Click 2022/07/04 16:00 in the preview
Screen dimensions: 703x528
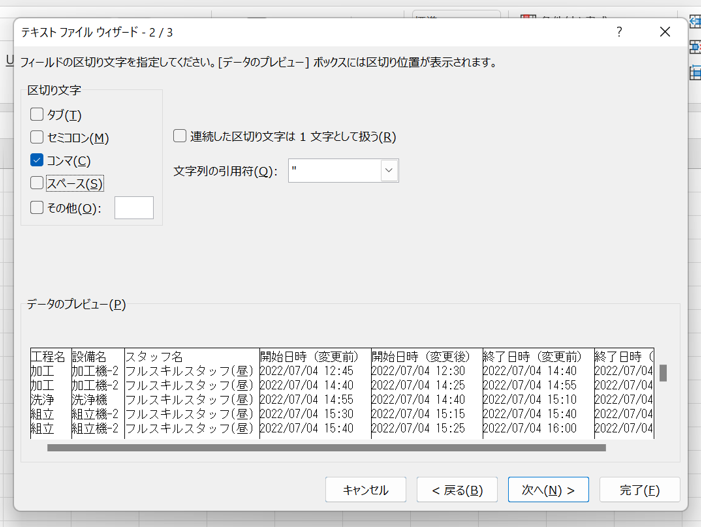pos(530,428)
